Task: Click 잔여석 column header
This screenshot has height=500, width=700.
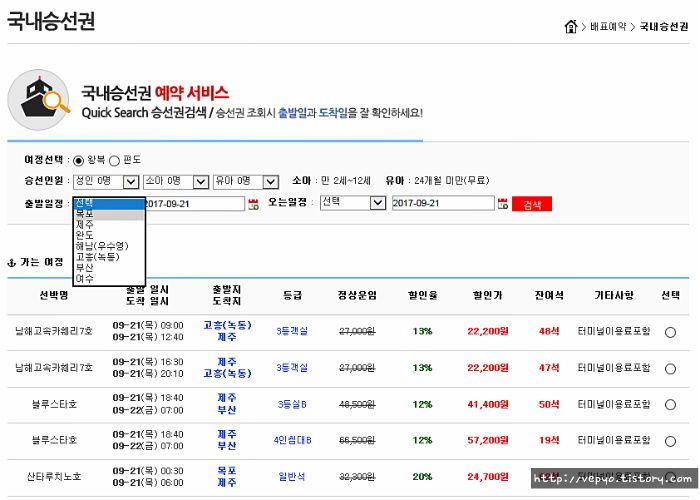Action: [x=549, y=296]
